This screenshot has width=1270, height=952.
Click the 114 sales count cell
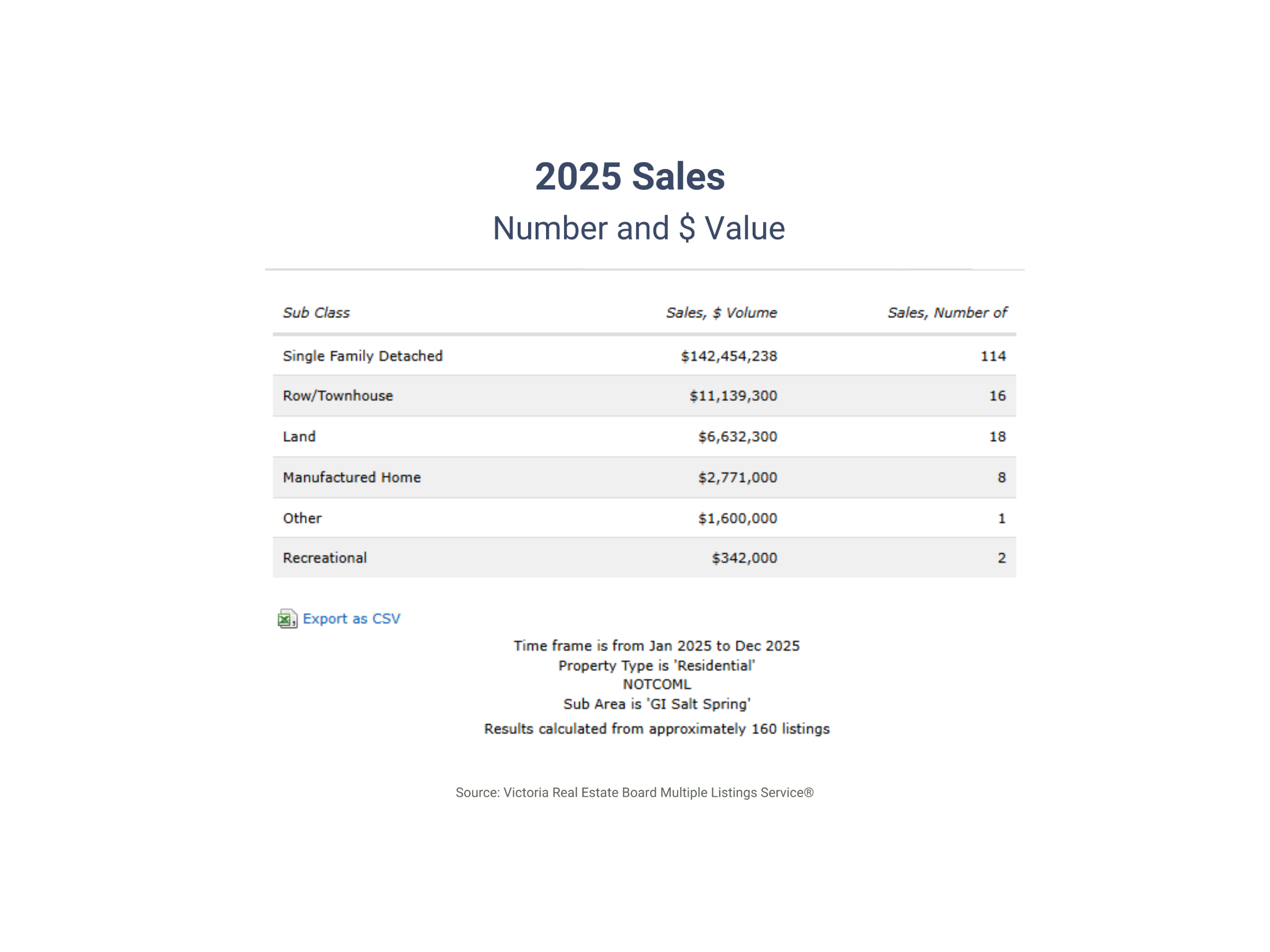pyautogui.click(x=993, y=356)
